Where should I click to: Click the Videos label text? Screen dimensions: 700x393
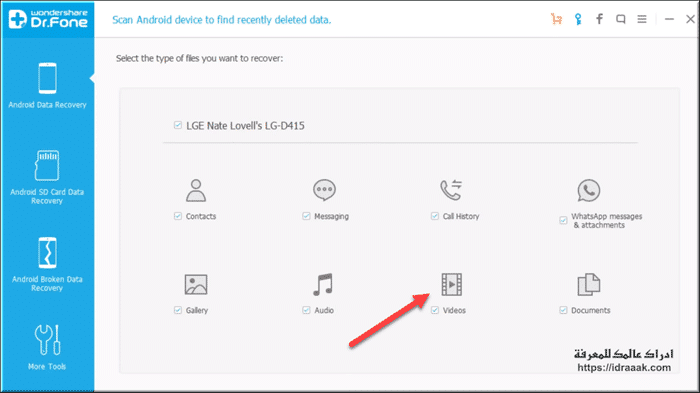click(454, 310)
